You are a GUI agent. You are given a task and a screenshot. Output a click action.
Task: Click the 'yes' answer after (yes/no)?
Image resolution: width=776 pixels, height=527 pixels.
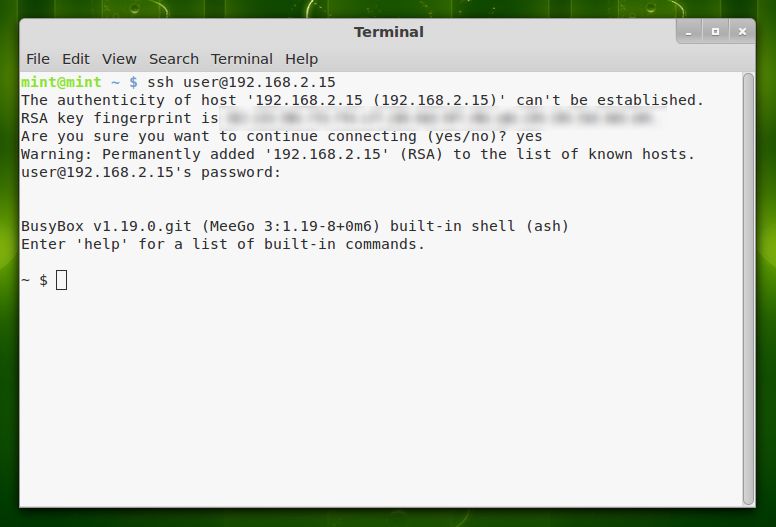[529, 137]
